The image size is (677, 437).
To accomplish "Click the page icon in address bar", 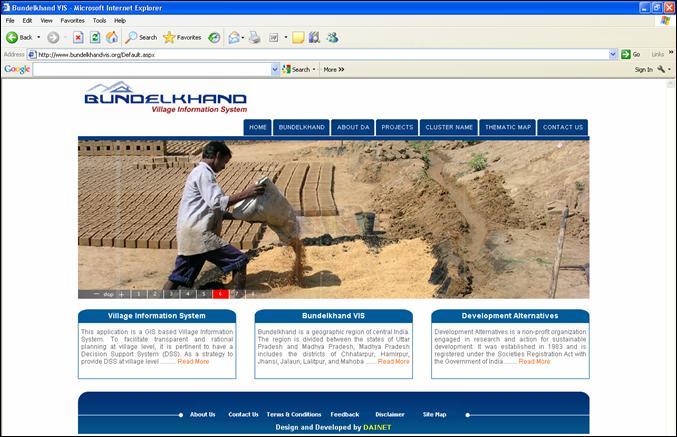I will pyautogui.click(x=32, y=54).
